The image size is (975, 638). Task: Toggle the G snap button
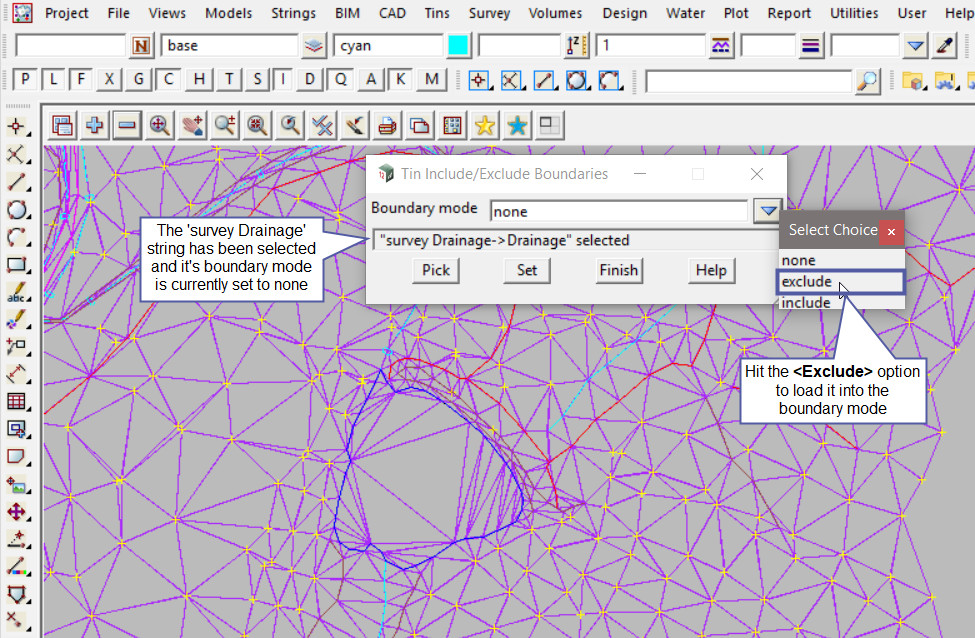[x=139, y=80]
